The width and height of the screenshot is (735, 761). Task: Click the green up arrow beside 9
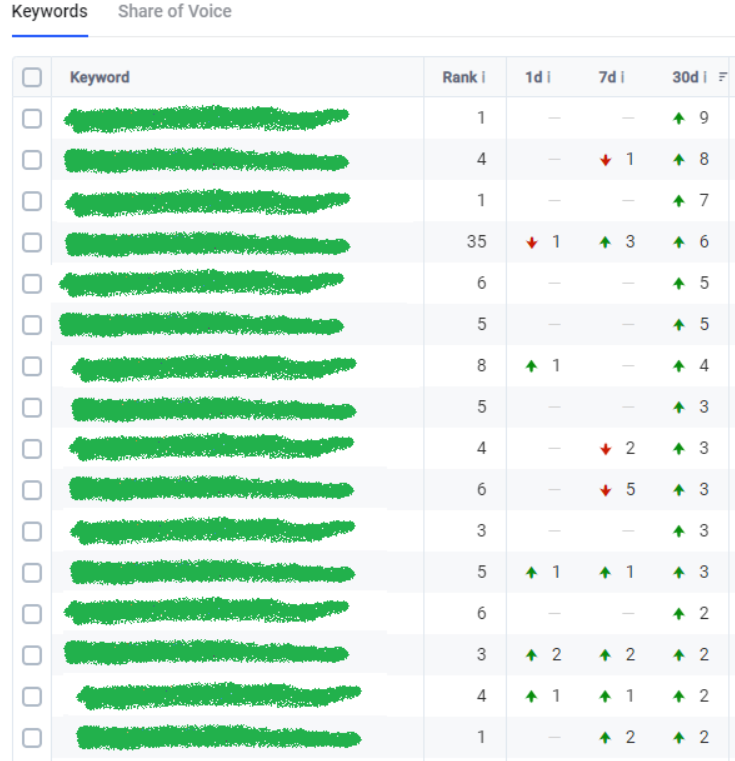[680, 119]
